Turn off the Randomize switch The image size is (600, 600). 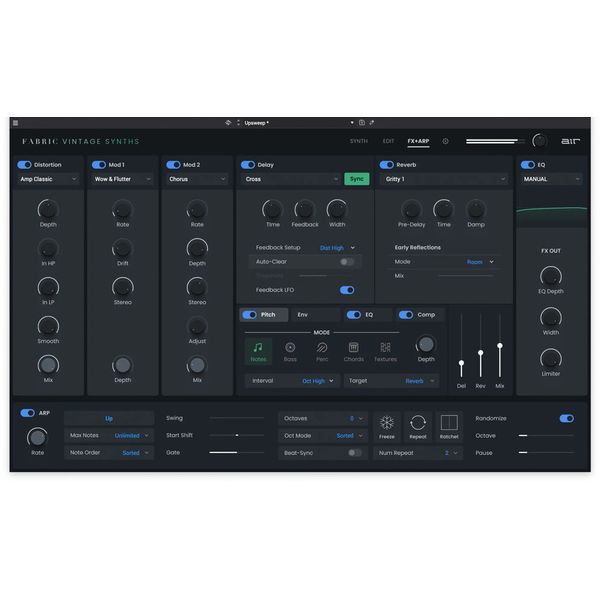click(x=567, y=419)
